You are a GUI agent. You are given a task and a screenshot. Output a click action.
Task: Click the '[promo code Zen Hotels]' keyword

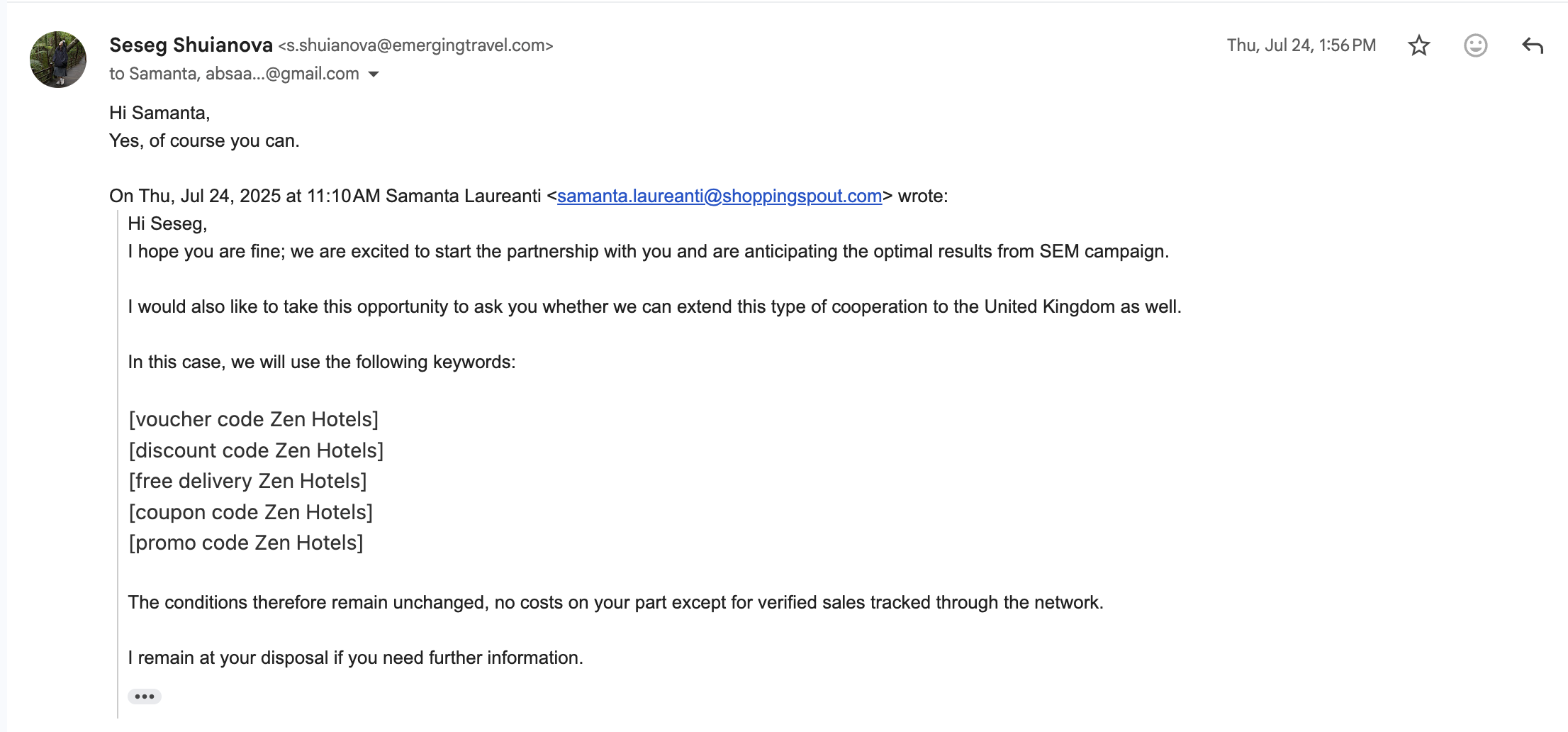pyautogui.click(x=246, y=543)
